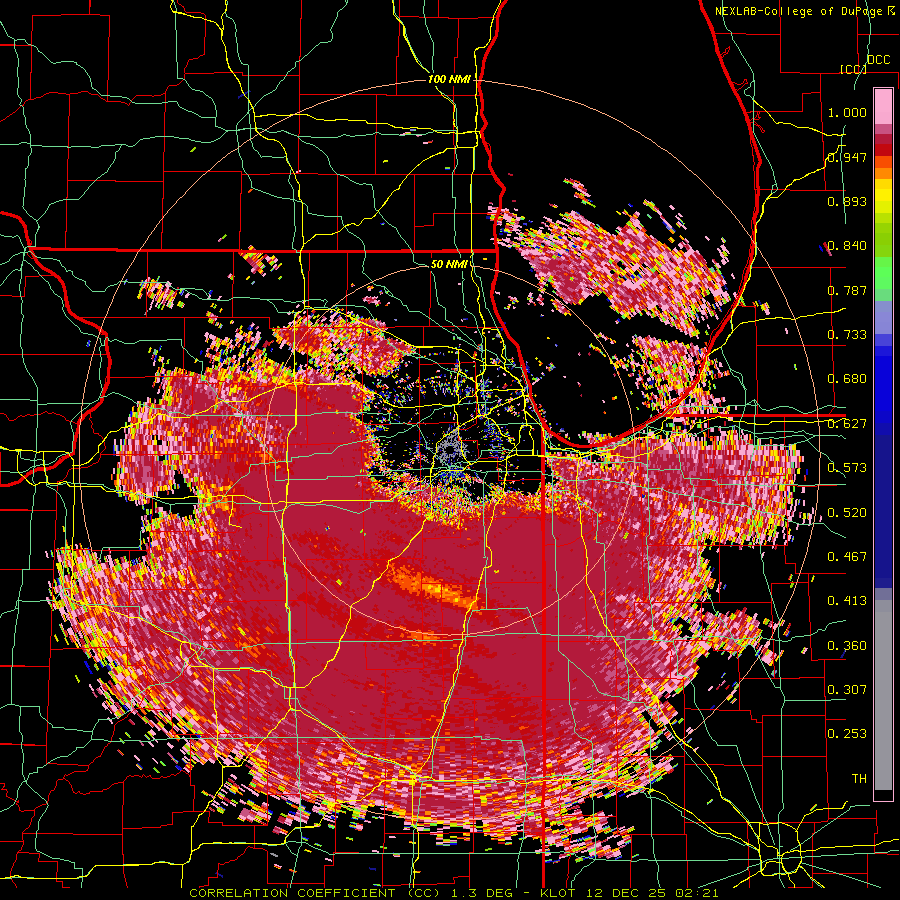
Task: Select the 0.360 scale value
Action: pos(847,646)
